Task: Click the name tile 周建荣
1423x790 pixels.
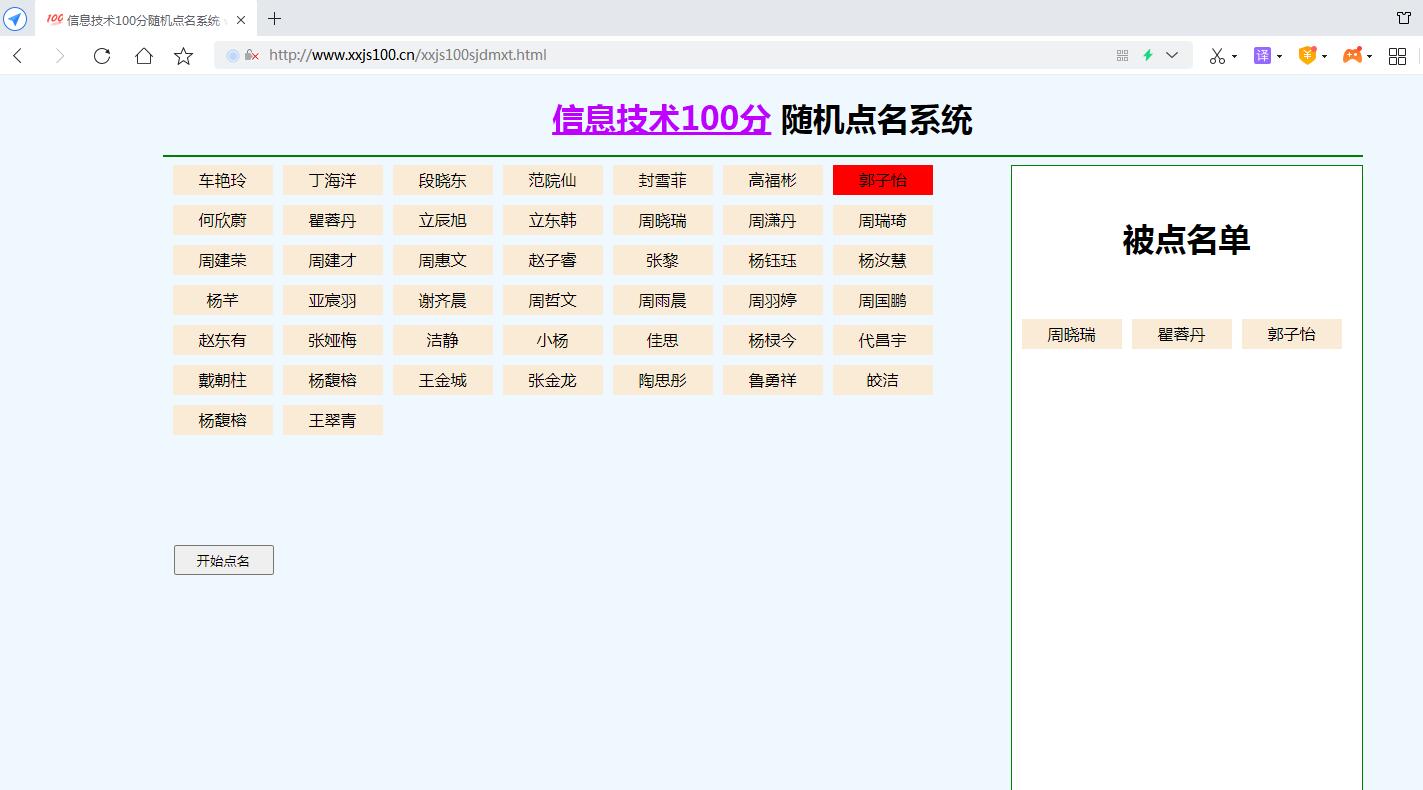Action: point(223,260)
